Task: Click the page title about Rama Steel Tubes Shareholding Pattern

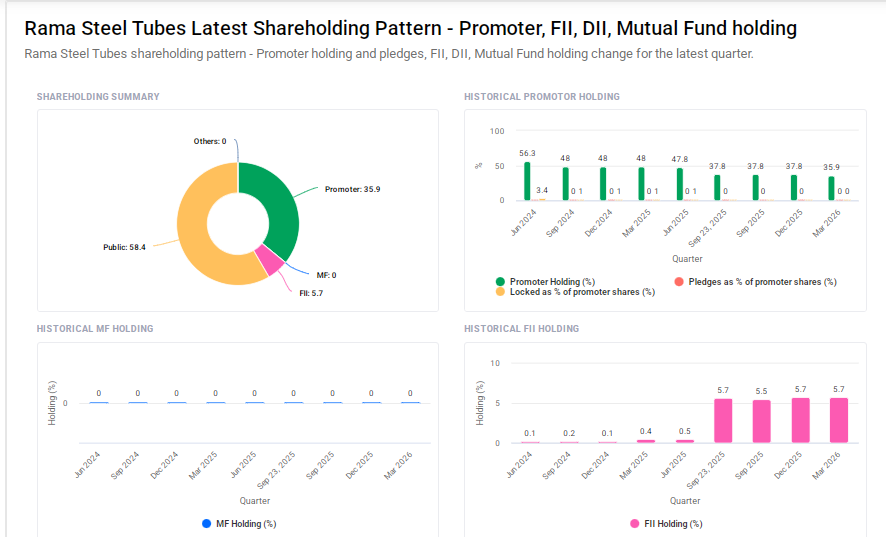Action: (411, 28)
